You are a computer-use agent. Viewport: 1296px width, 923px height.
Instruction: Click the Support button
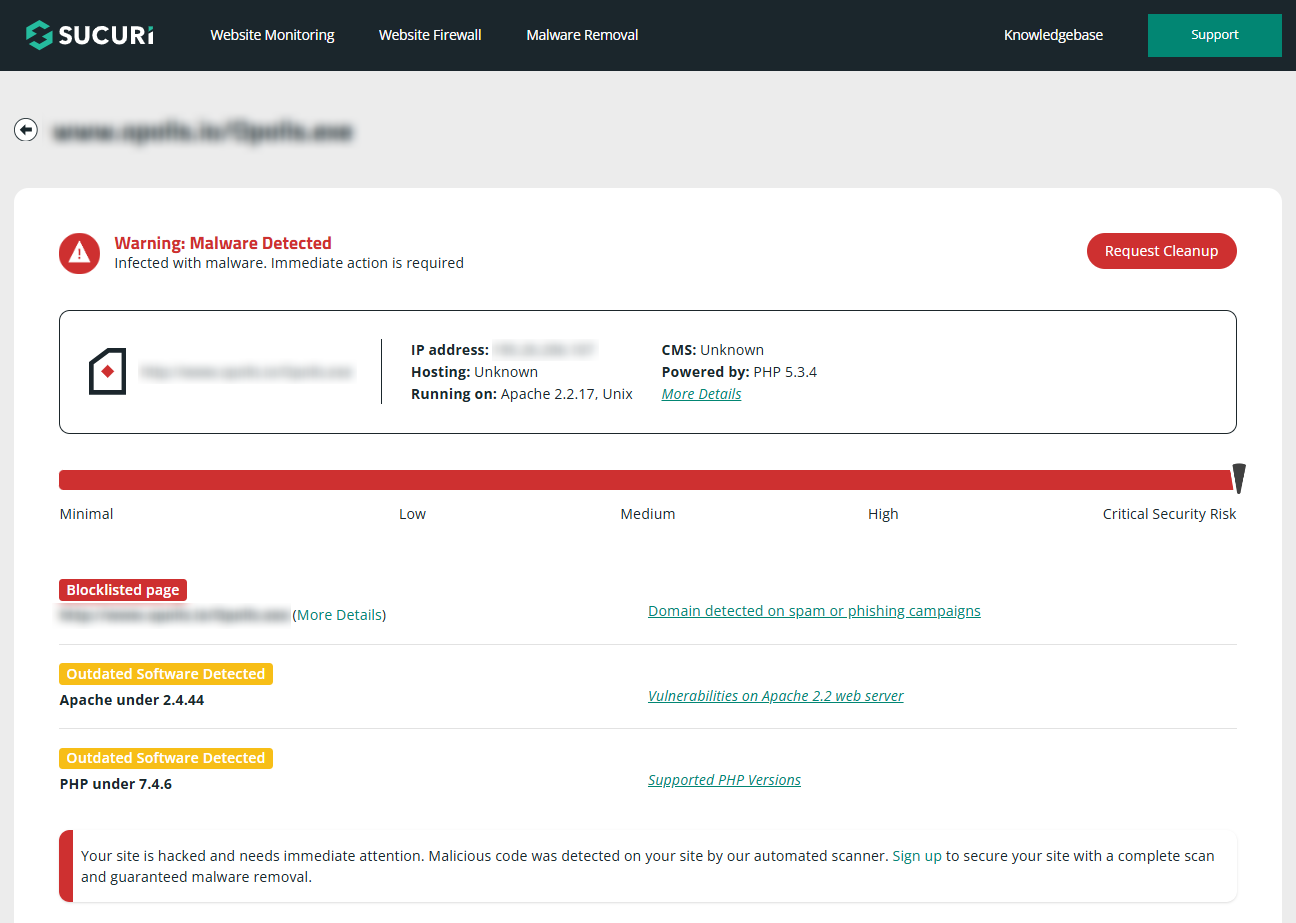click(1215, 35)
